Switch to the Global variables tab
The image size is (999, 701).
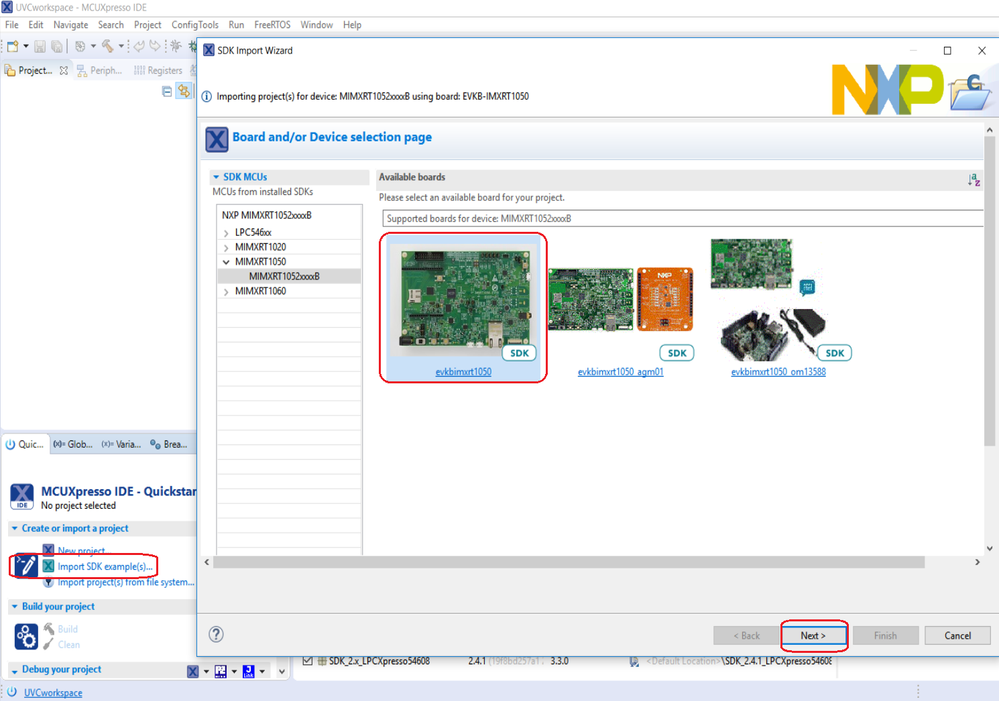click(x=73, y=444)
